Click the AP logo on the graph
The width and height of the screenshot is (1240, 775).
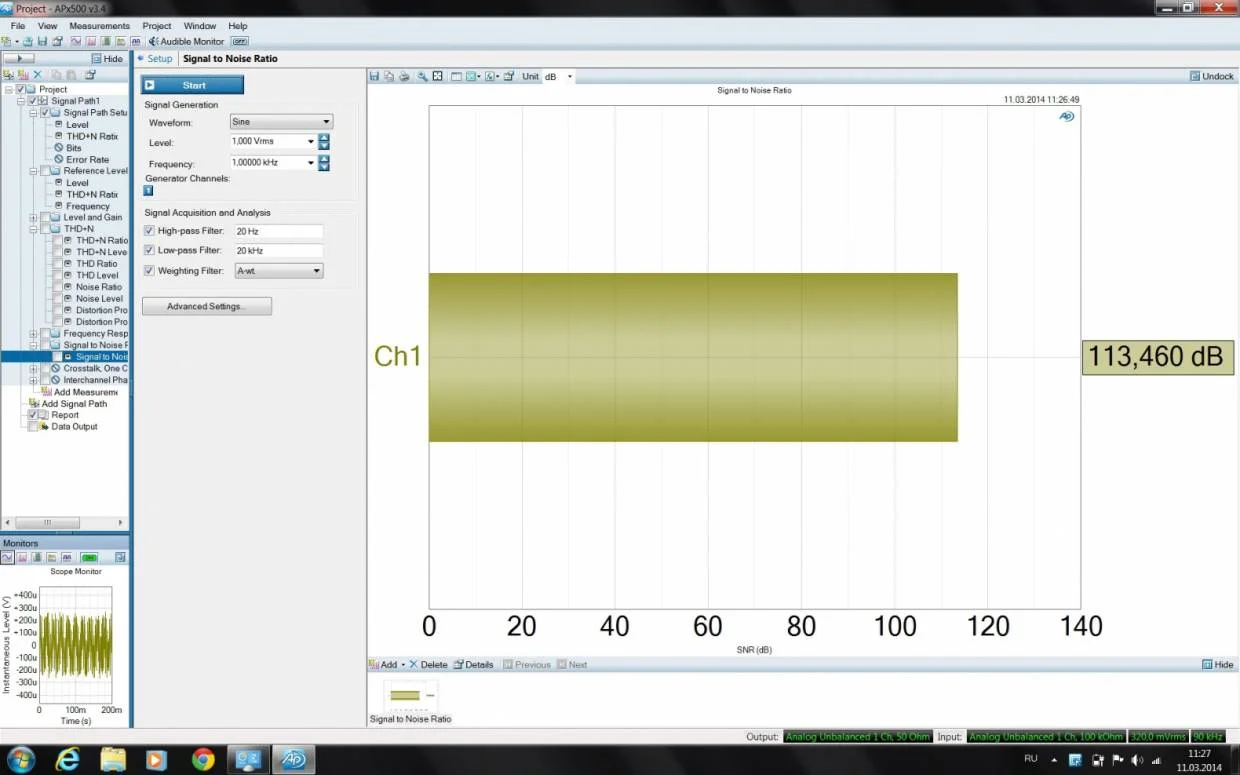click(x=1067, y=116)
